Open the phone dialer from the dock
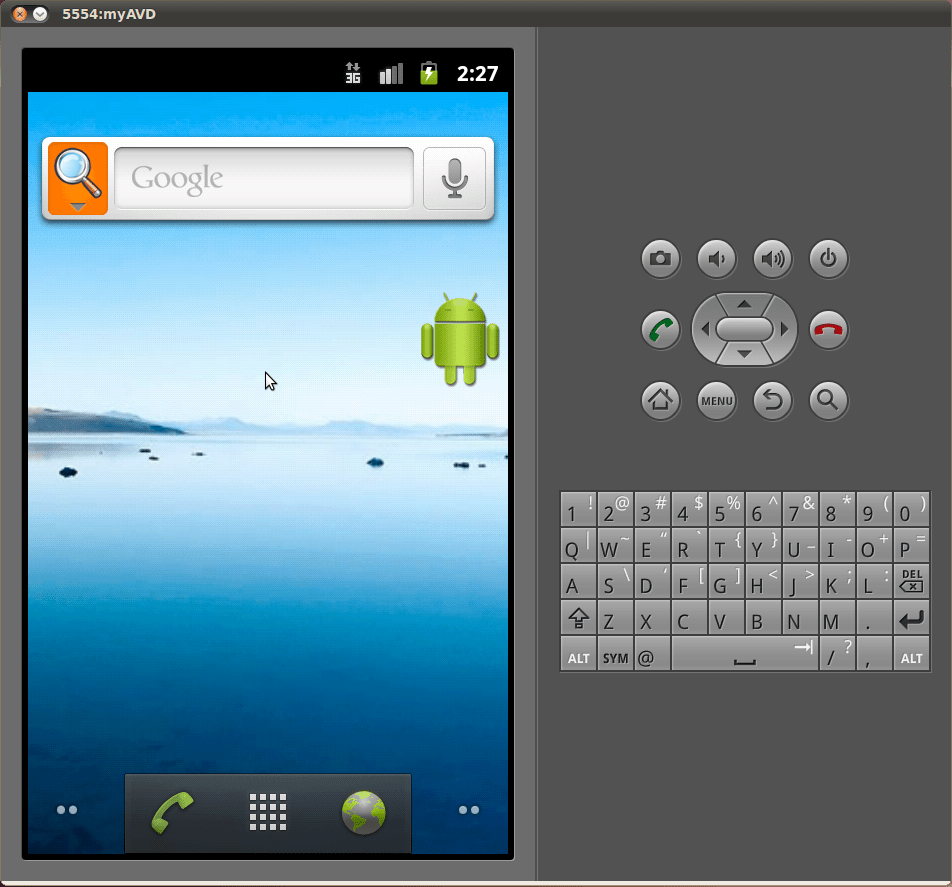952x887 pixels. (x=172, y=812)
